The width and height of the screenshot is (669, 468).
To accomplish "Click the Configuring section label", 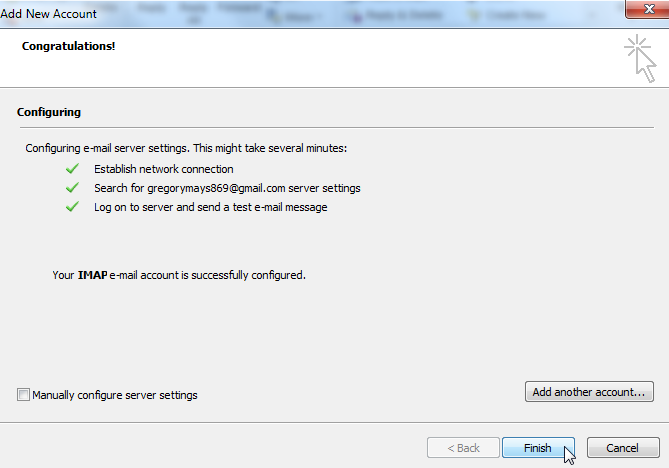I will pos(49,112).
